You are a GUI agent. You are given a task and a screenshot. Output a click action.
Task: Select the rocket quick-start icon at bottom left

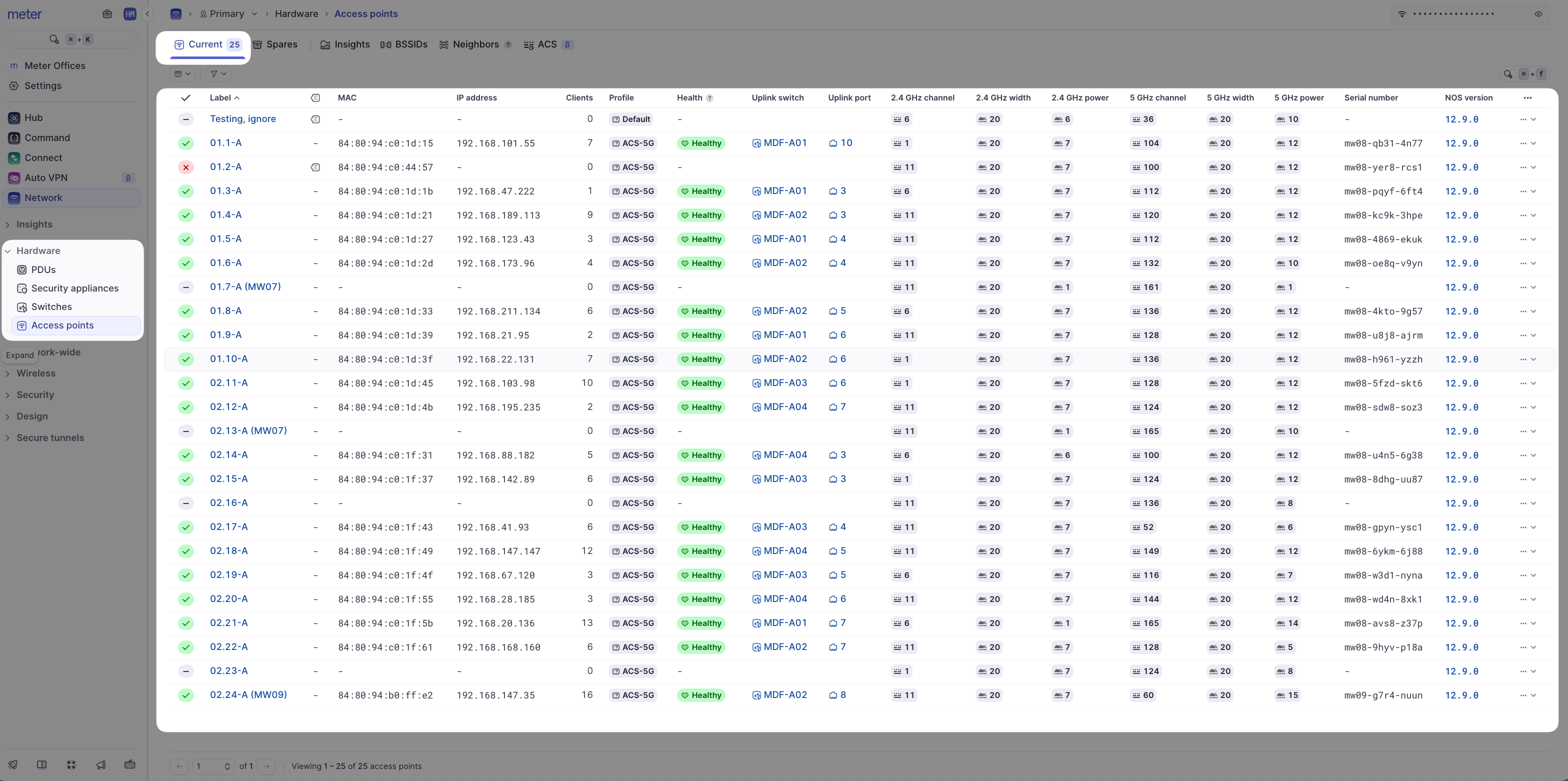click(13, 764)
